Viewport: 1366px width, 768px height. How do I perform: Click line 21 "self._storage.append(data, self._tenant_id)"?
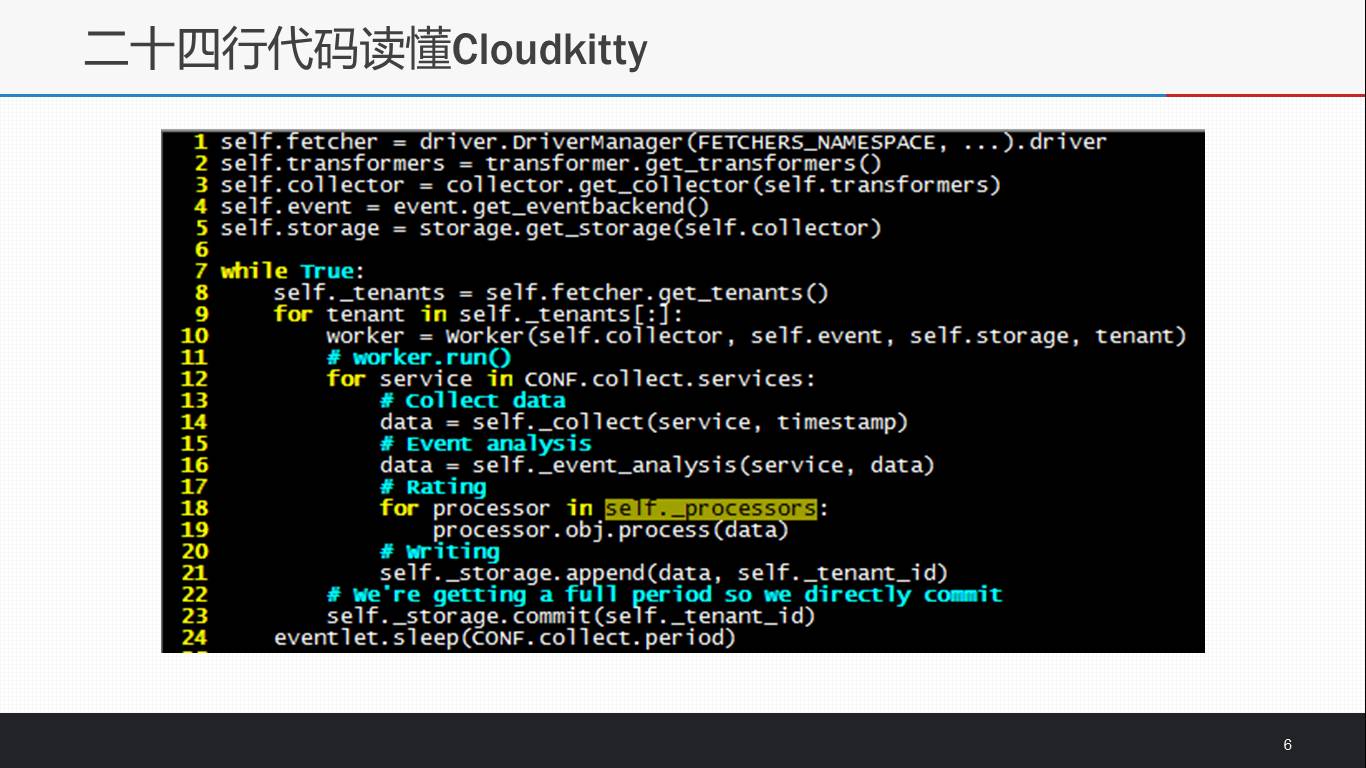663,573
